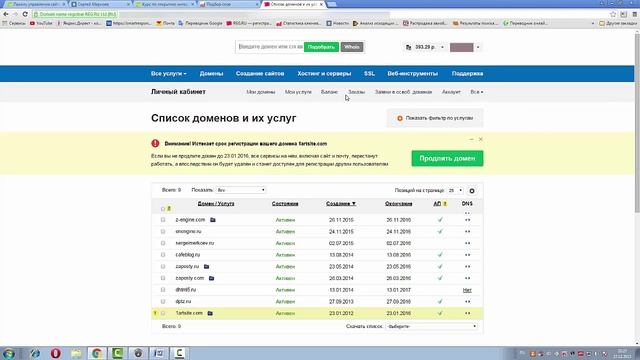
Task: Open folder icon next to z-engine.com
Action: [213, 220]
